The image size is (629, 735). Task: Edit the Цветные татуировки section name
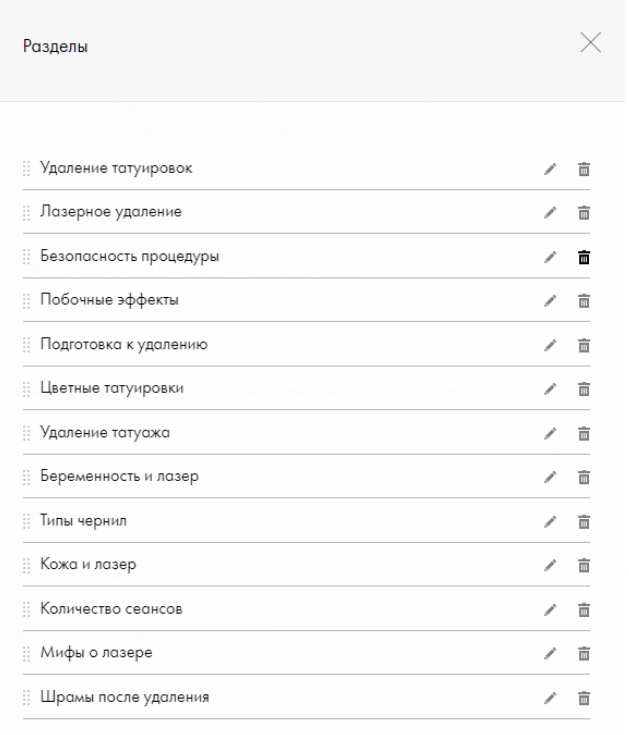click(x=550, y=389)
